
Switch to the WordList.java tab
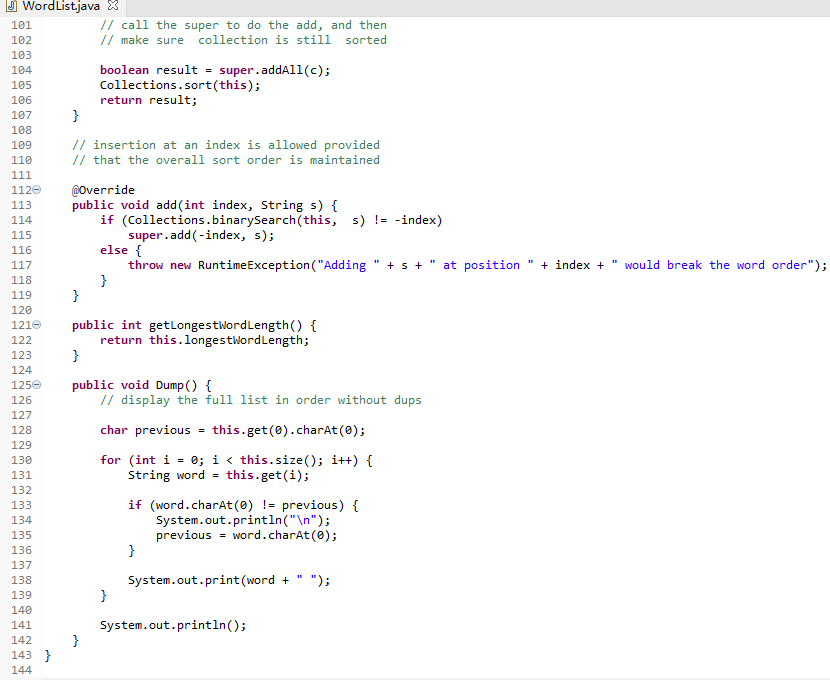(60, 5)
